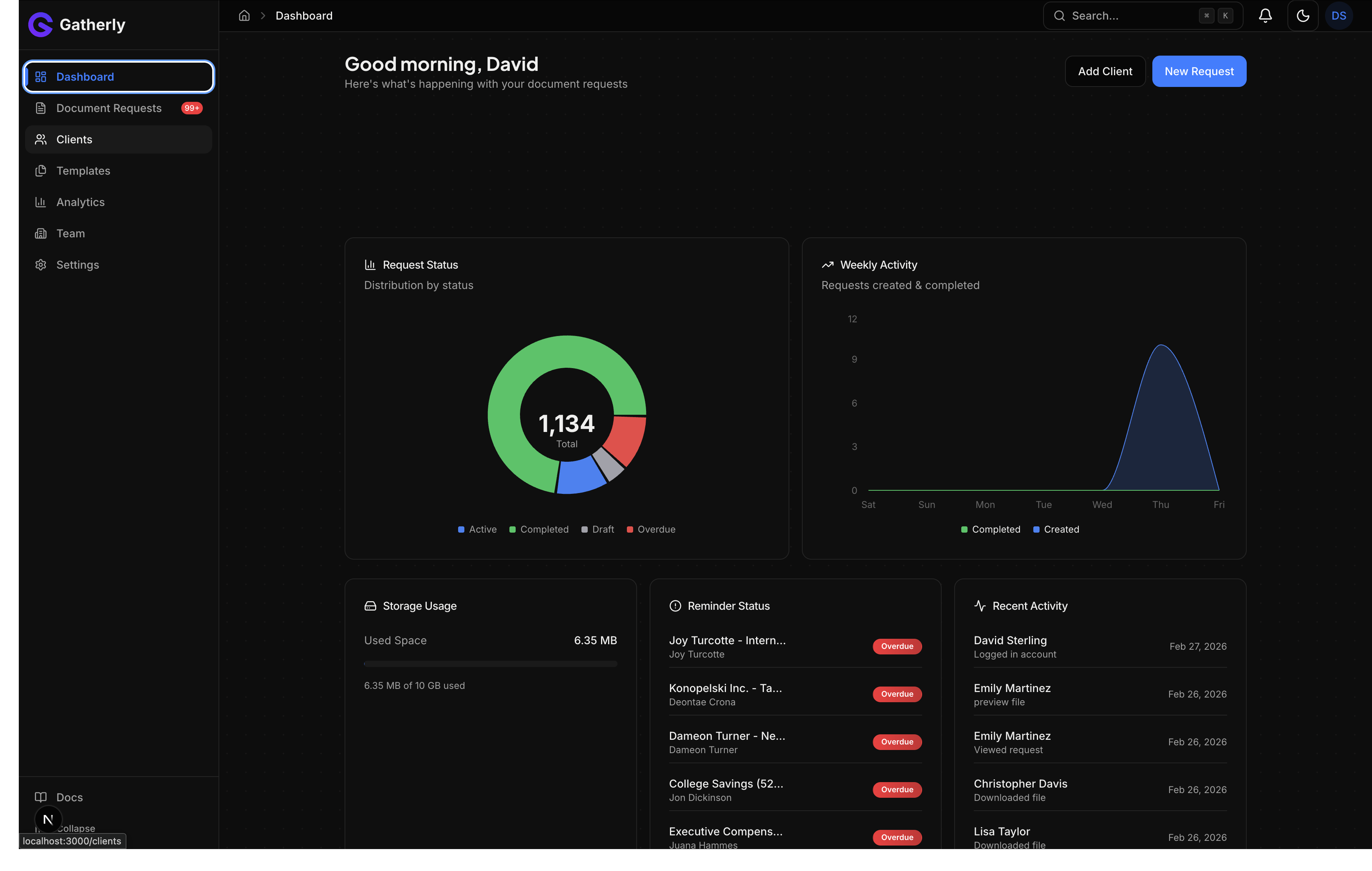Click the Gatherly logo icon
Screen dimensions: 1372x871
[x=40, y=25]
